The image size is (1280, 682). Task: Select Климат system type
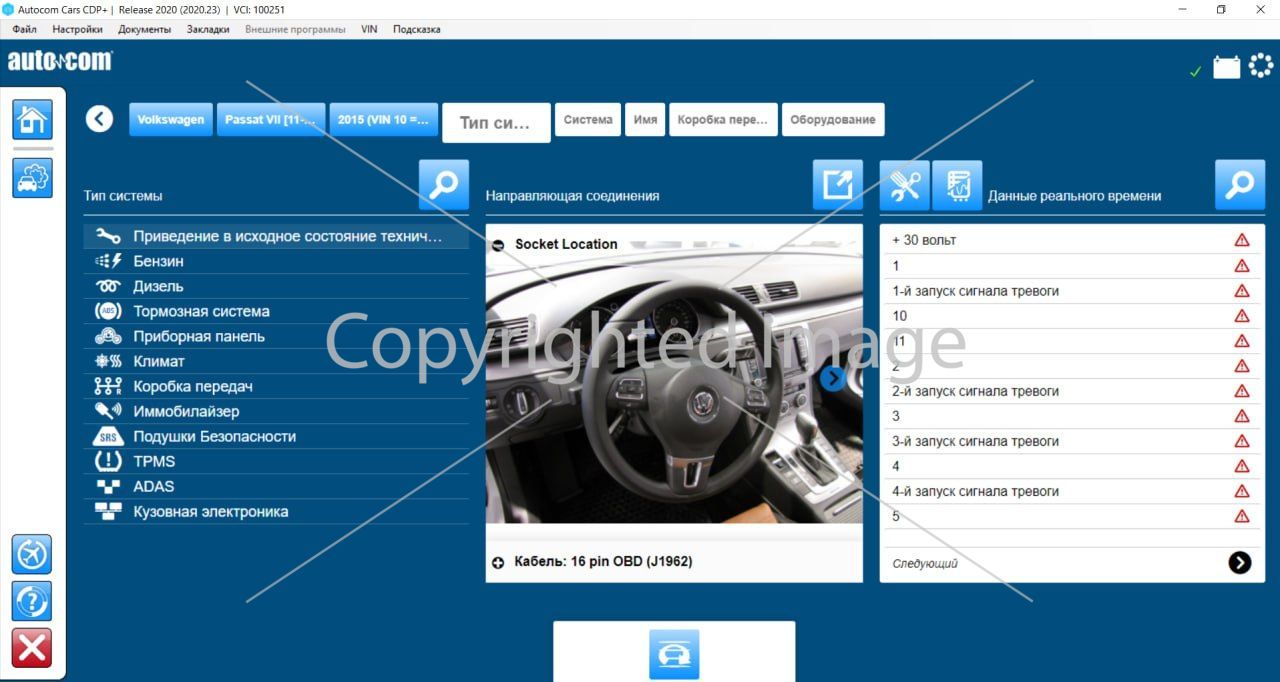[x=276, y=361]
